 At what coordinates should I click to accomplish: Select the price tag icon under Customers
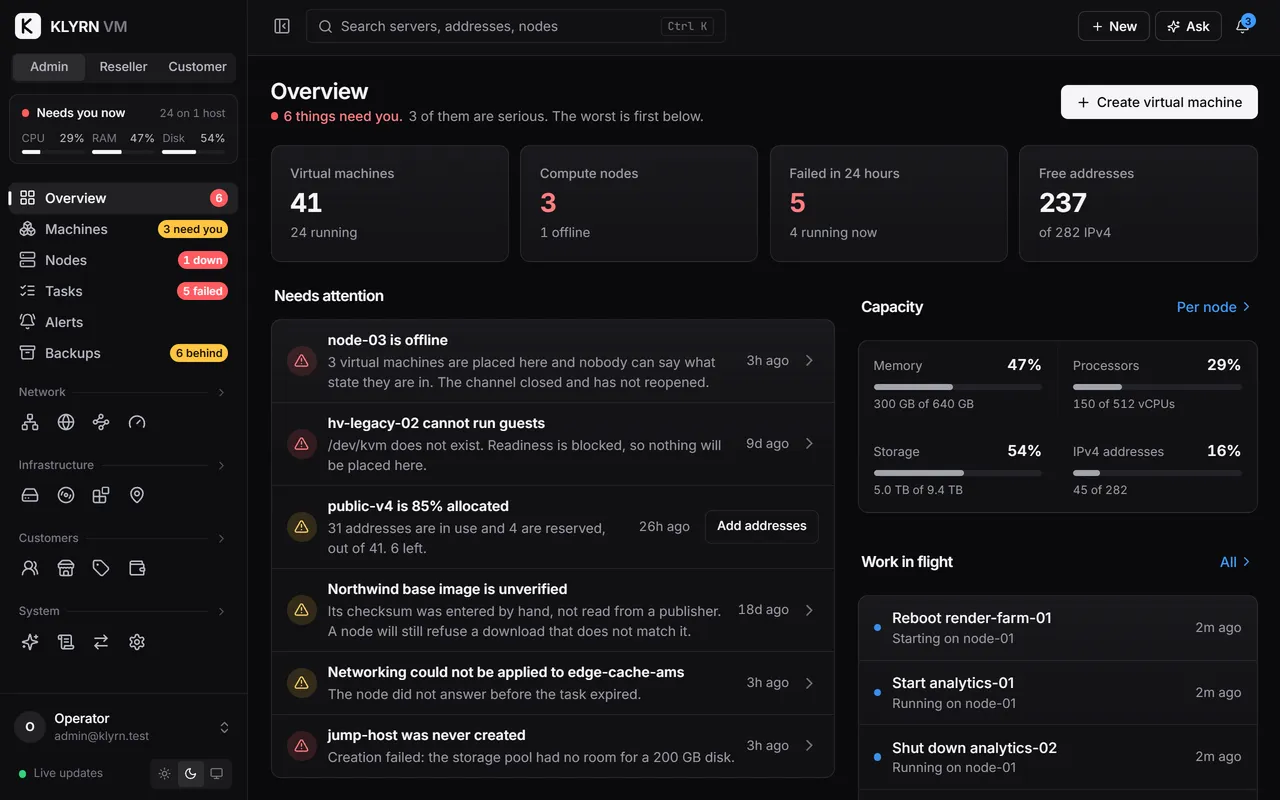(x=101, y=568)
